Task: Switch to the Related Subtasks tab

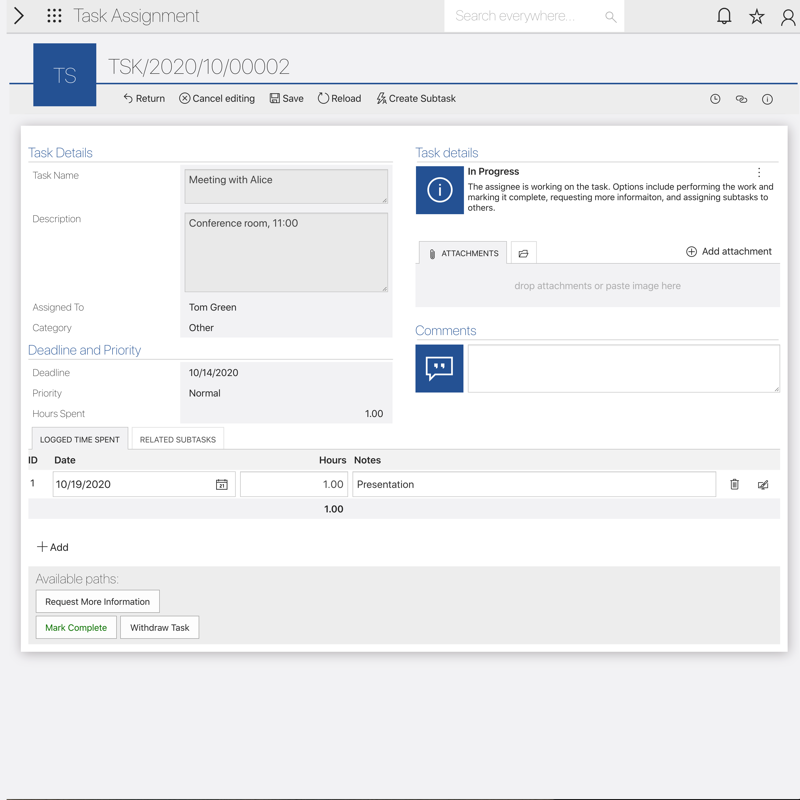Action: click(177, 439)
